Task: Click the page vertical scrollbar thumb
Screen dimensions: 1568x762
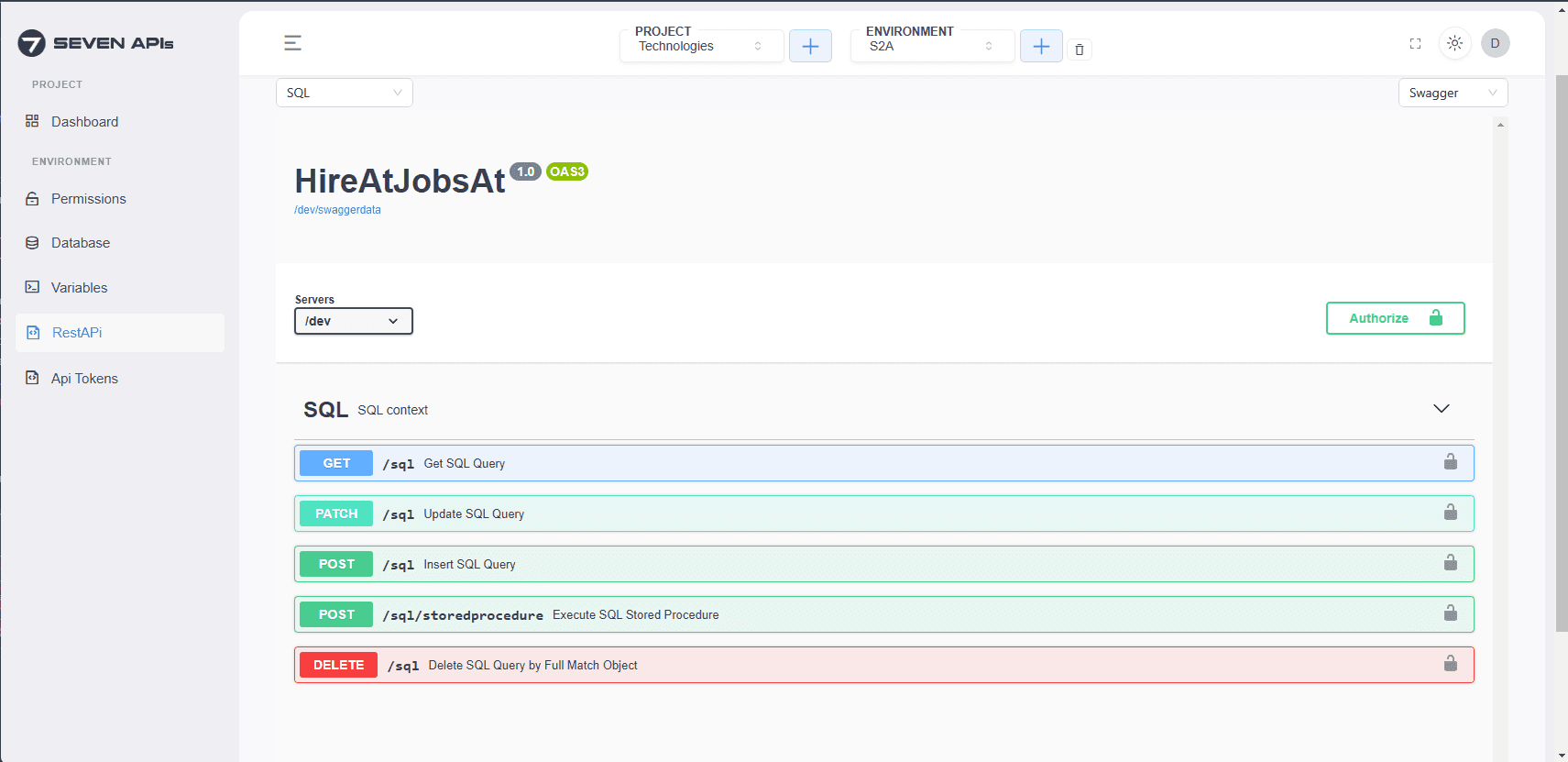Action: point(1562,353)
